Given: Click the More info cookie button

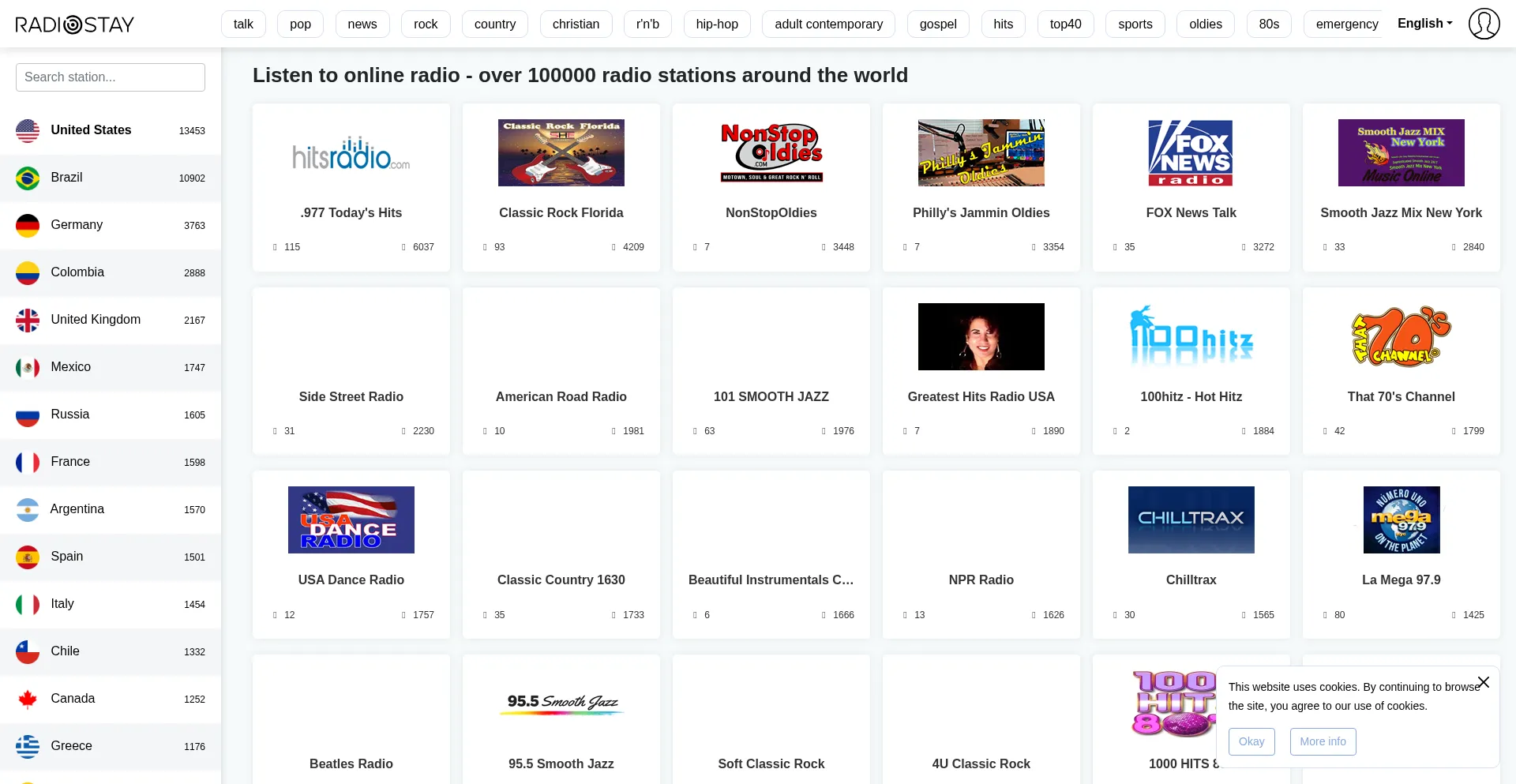Looking at the screenshot, I should pyautogui.click(x=1323, y=741).
